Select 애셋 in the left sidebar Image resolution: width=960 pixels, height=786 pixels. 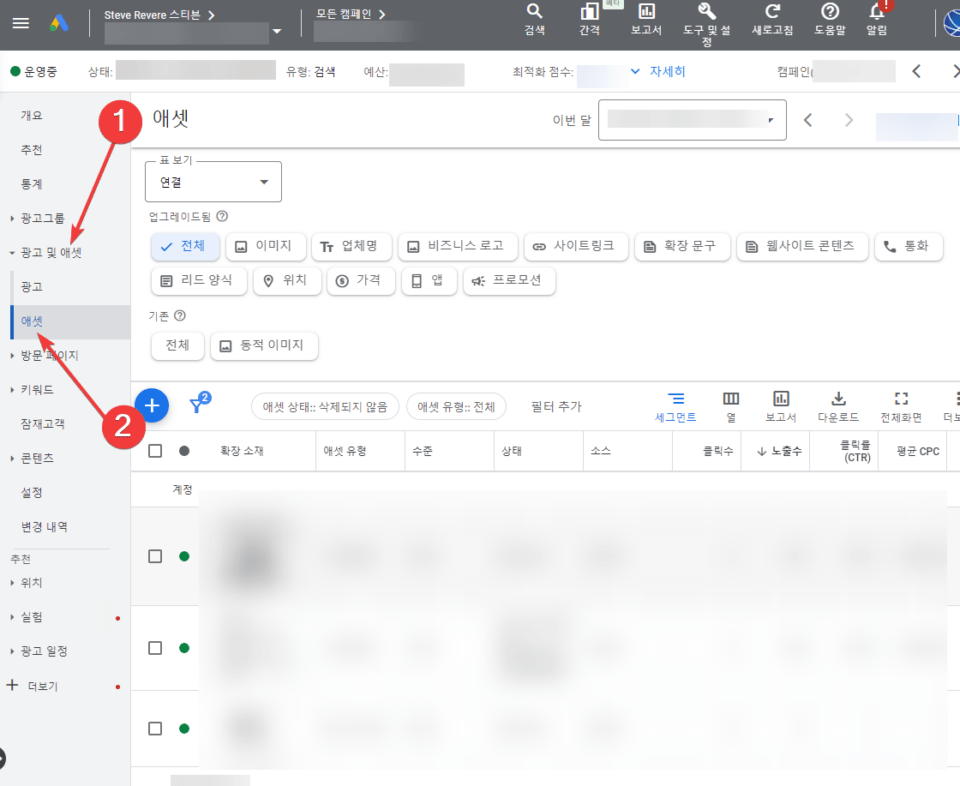[x=32, y=321]
